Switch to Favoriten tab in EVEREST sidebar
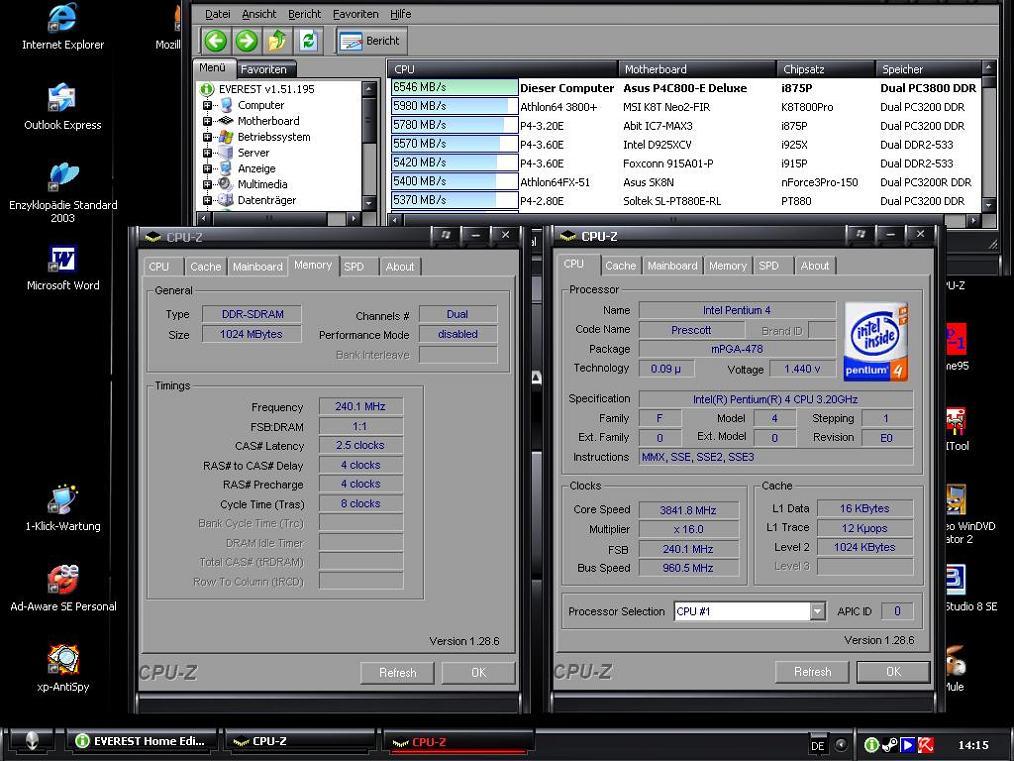 coord(264,69)
